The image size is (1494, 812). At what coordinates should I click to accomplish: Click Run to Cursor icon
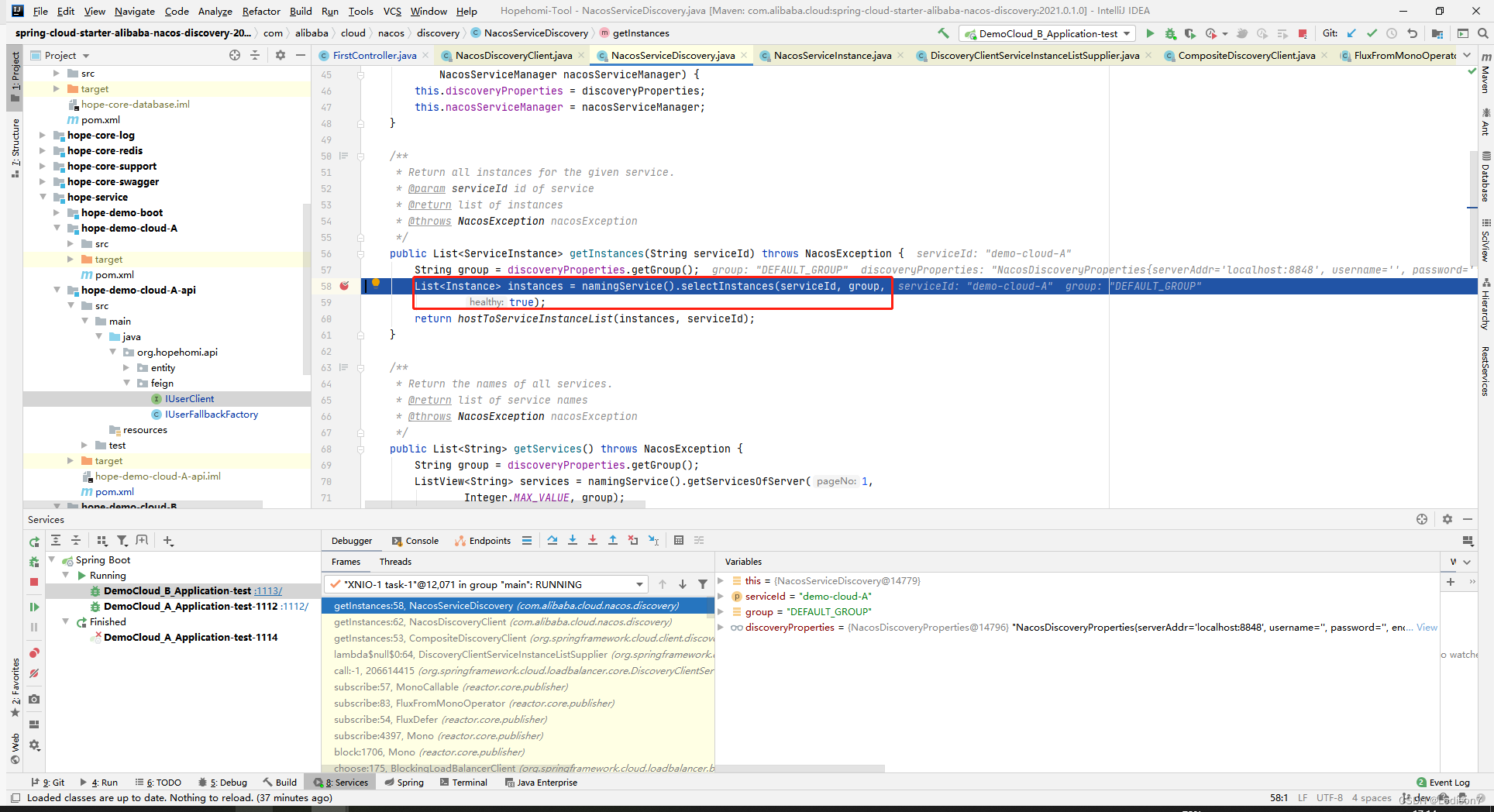[654, 540]
